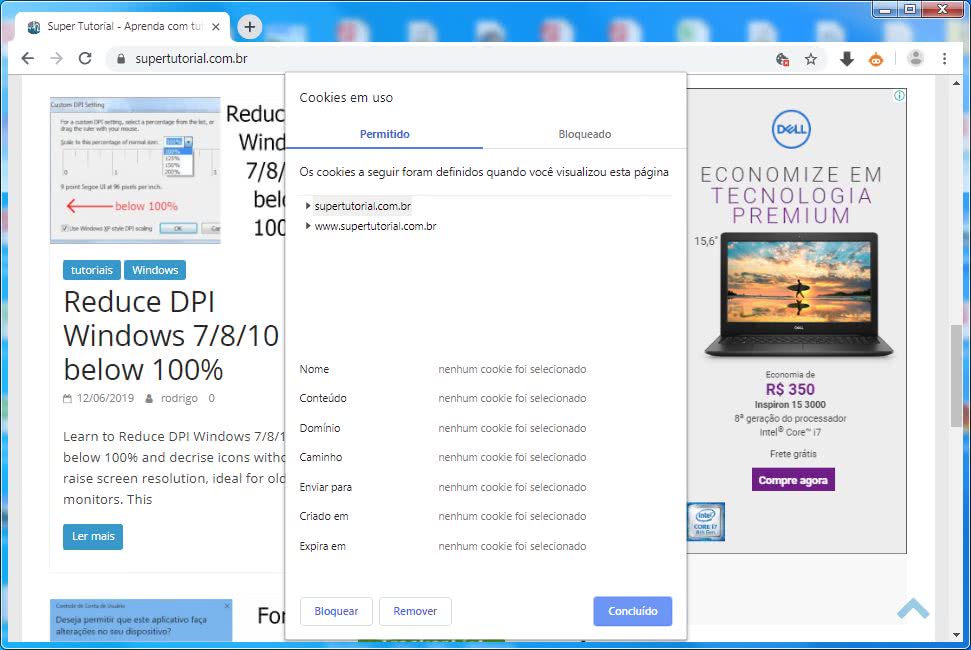The width and height of the screenshot is (971, 650).
Task: Click the scrollbar up arrow
Action: [956, 83]
